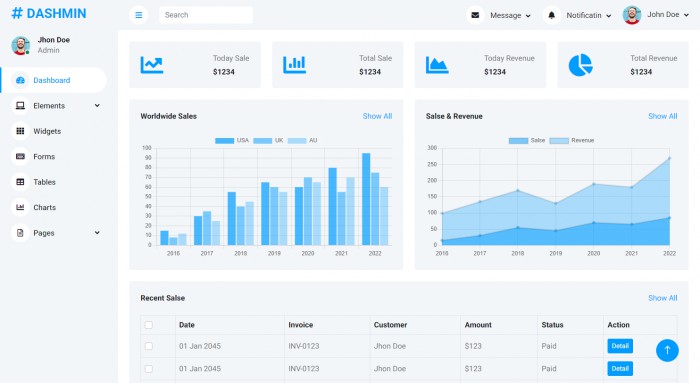Open the Notificatin dropdown
Image resolution: width=700 pixels, height=383 pixels.
tap(588, 15)
